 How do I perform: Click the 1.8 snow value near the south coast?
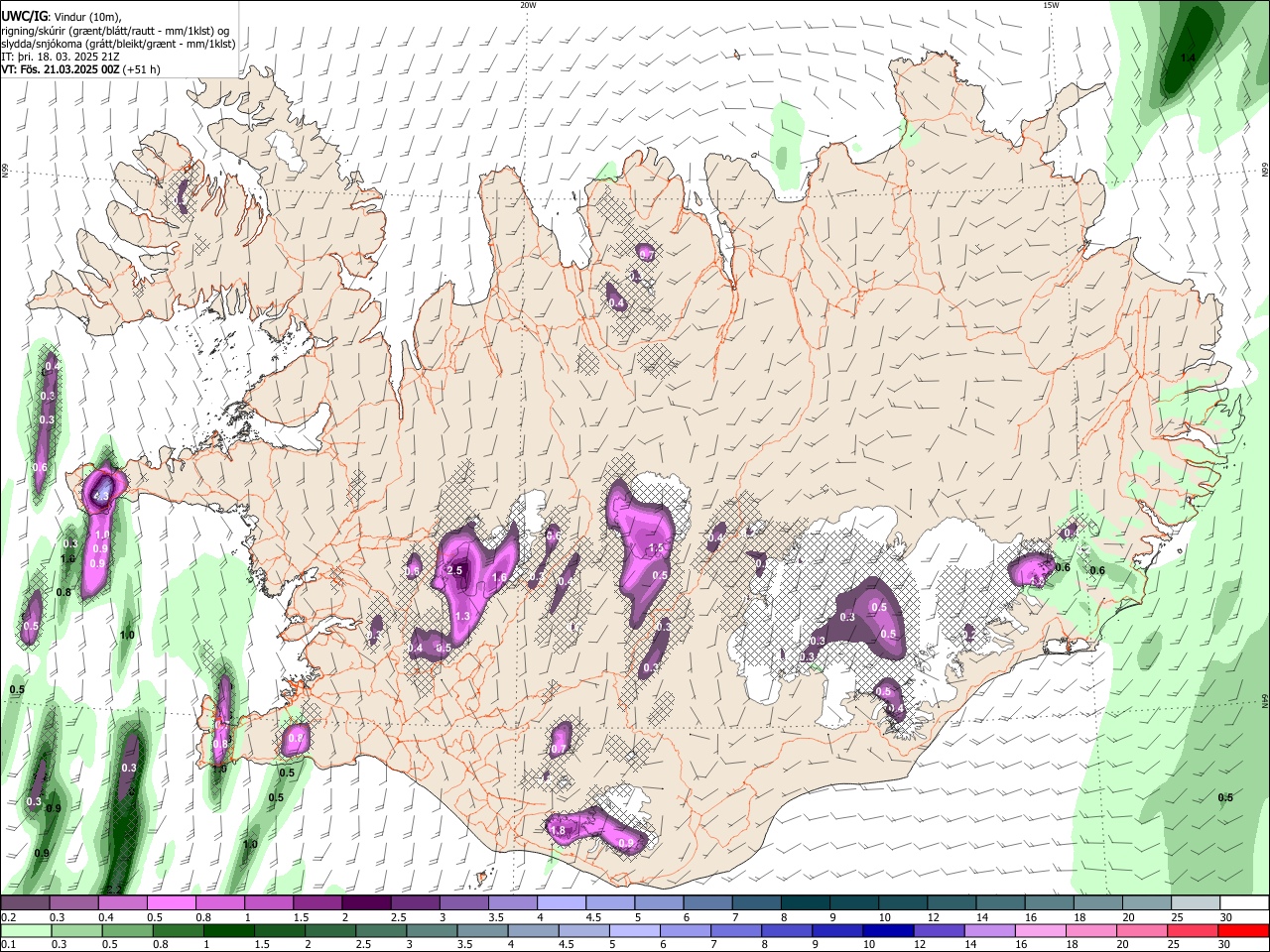tap(558, 830)
